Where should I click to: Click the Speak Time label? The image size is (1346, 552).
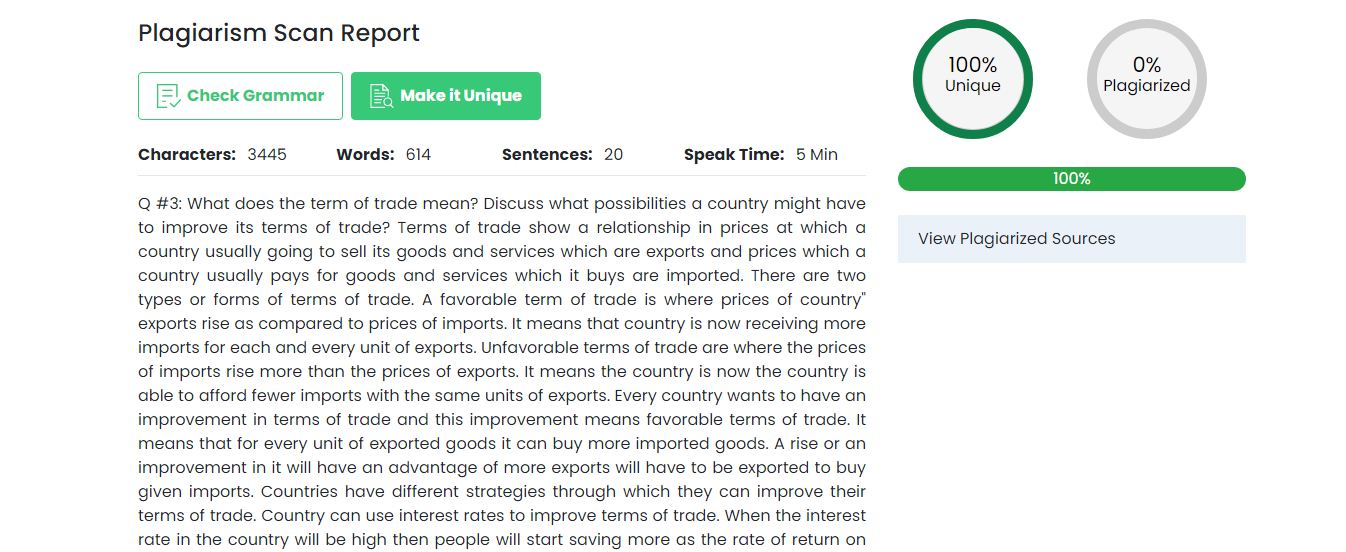click(x=734, y=155)
